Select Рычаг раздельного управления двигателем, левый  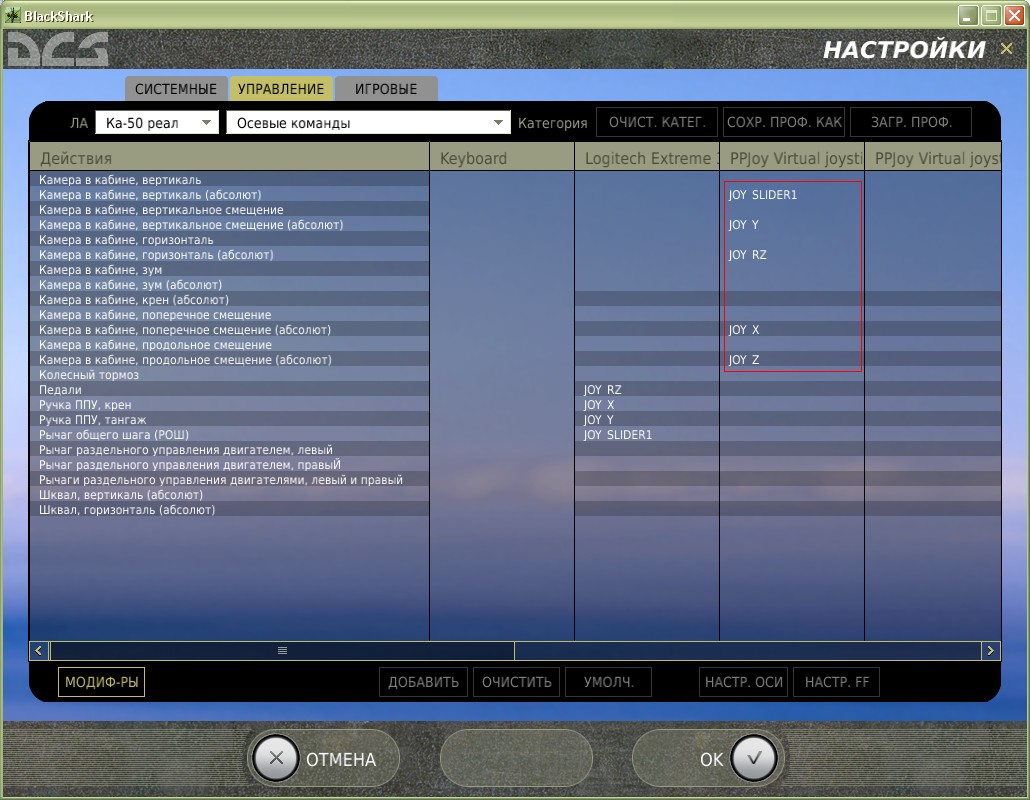229,450
